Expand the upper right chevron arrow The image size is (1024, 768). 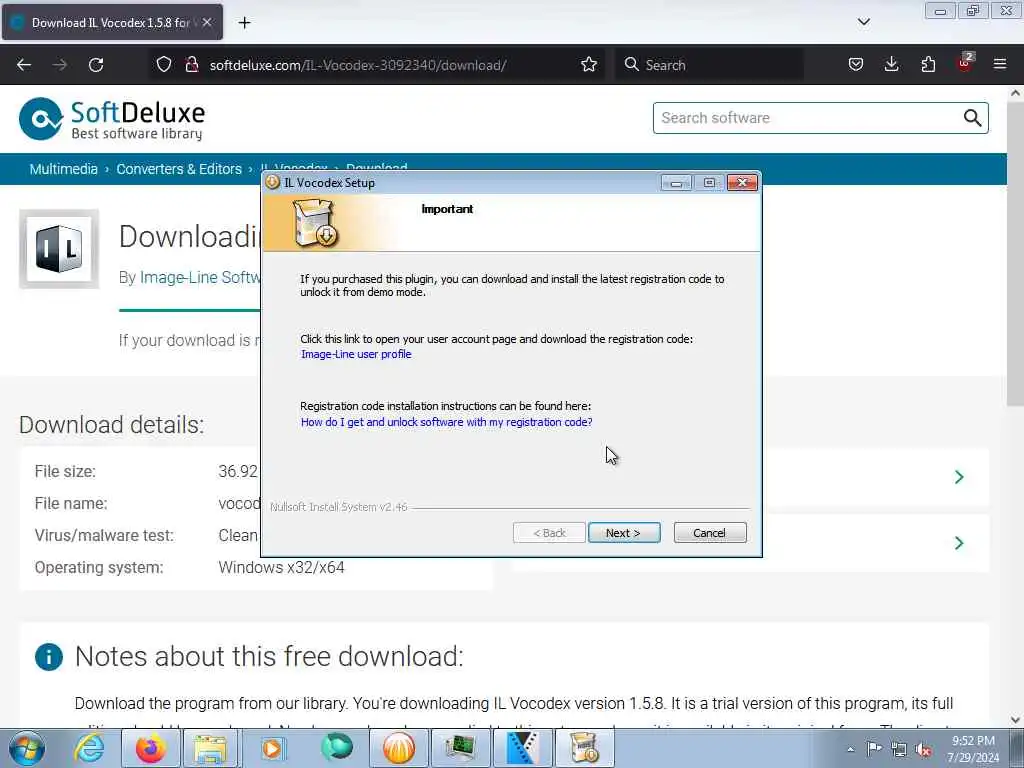(959, 477)
